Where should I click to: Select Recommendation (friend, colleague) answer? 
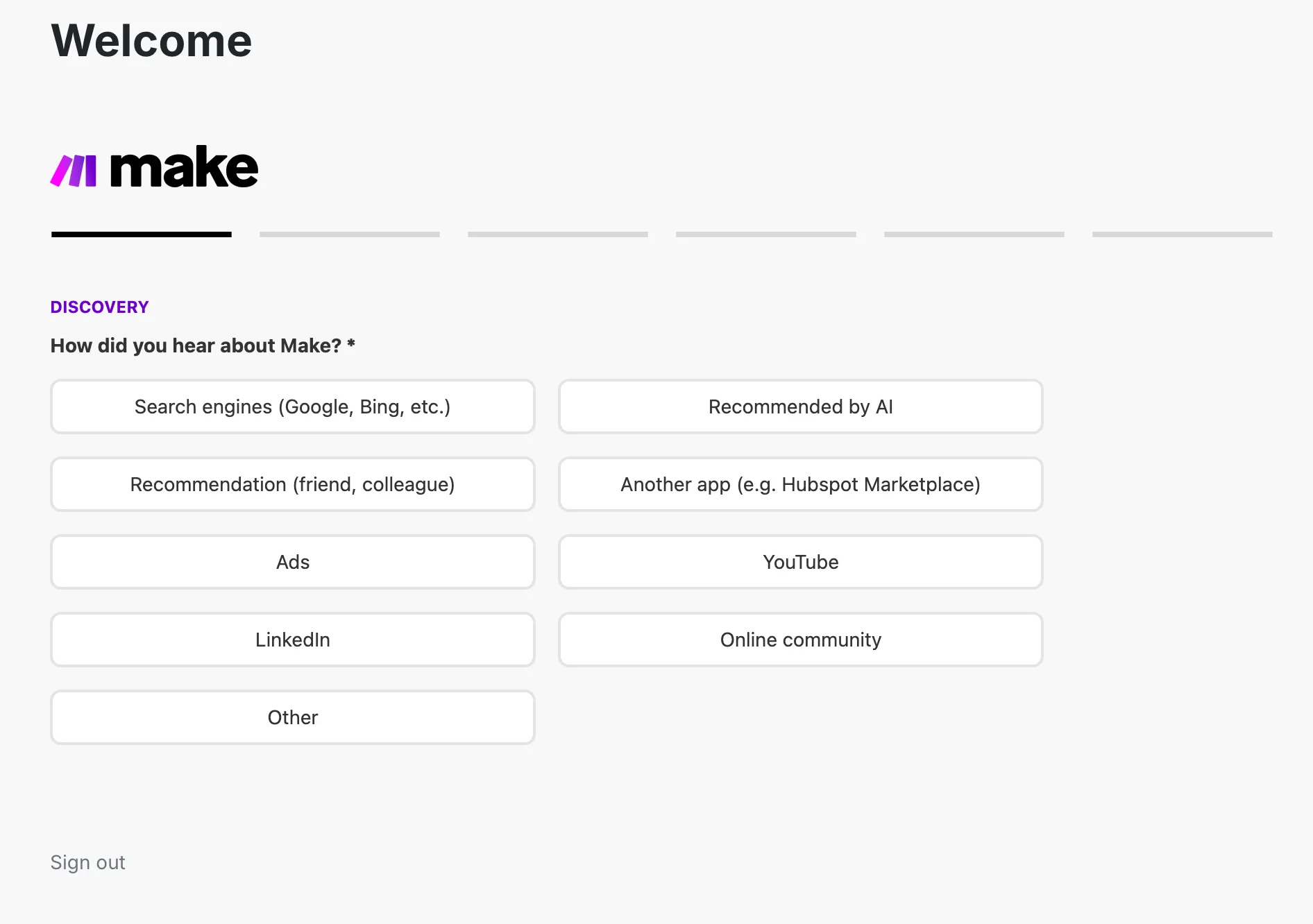pyautogui.click(x=292, y=484)
